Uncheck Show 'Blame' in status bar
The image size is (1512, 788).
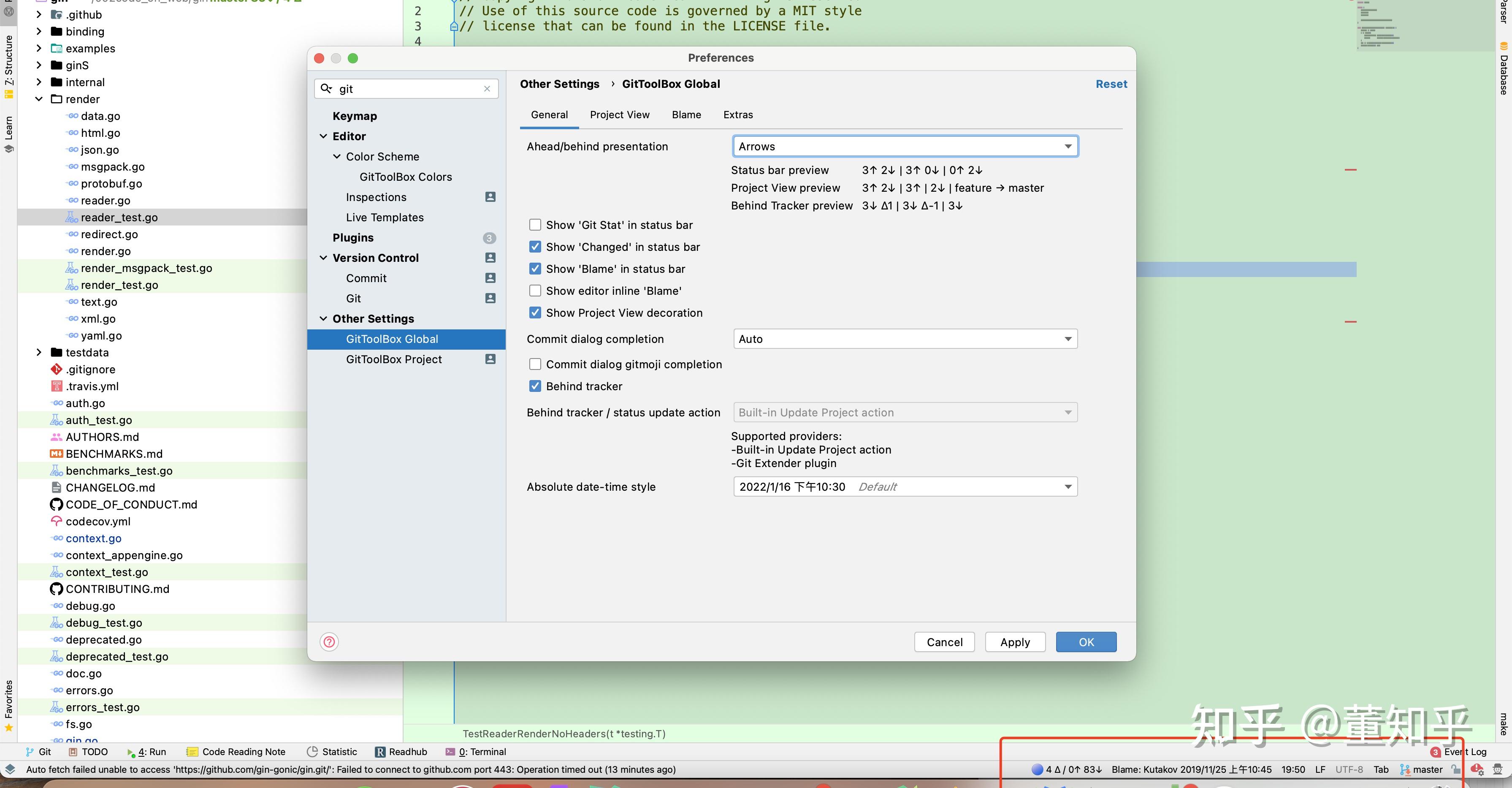point(535,269)
